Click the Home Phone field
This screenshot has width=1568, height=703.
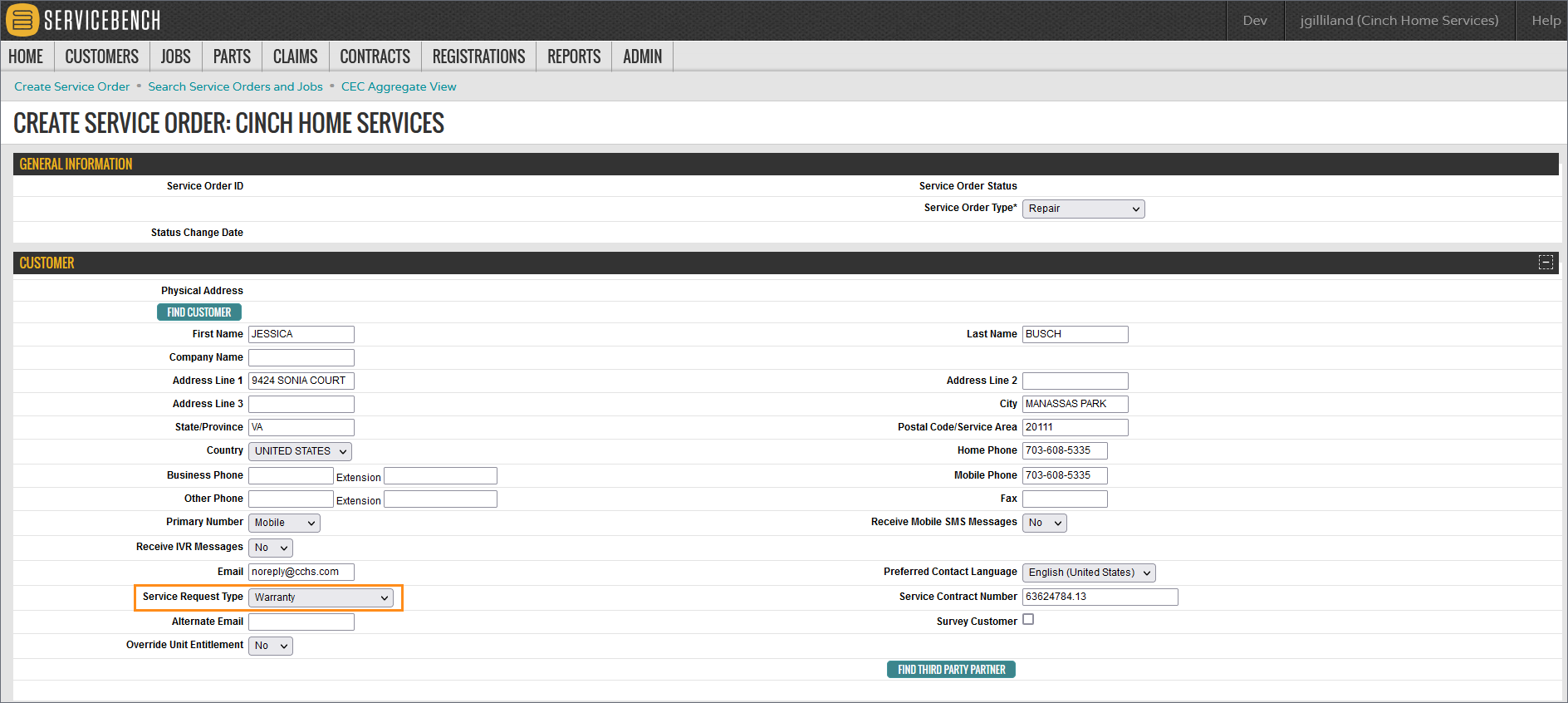click(x=1065, y=450)
